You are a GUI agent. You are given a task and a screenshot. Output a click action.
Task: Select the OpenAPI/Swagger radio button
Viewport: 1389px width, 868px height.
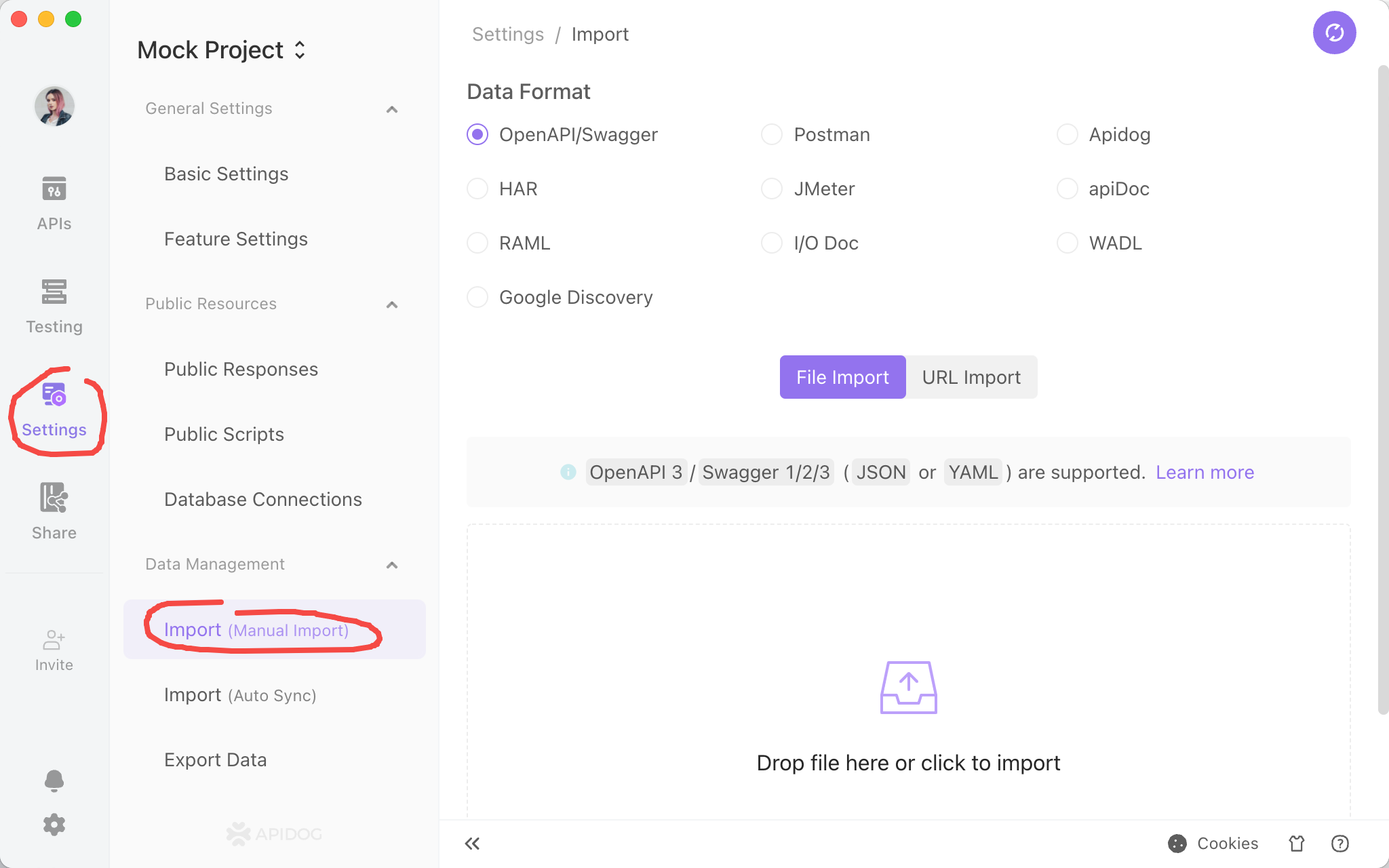476,134
